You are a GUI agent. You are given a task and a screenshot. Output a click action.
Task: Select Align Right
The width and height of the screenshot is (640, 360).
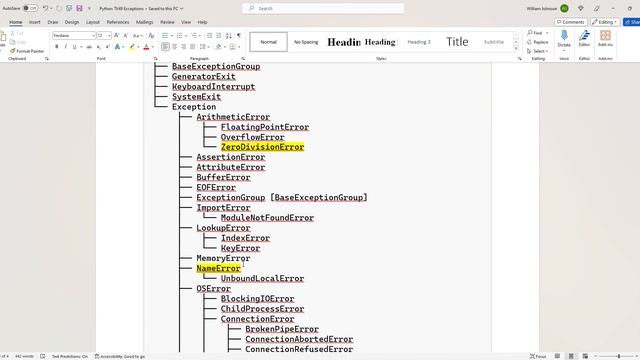point(184,47)
